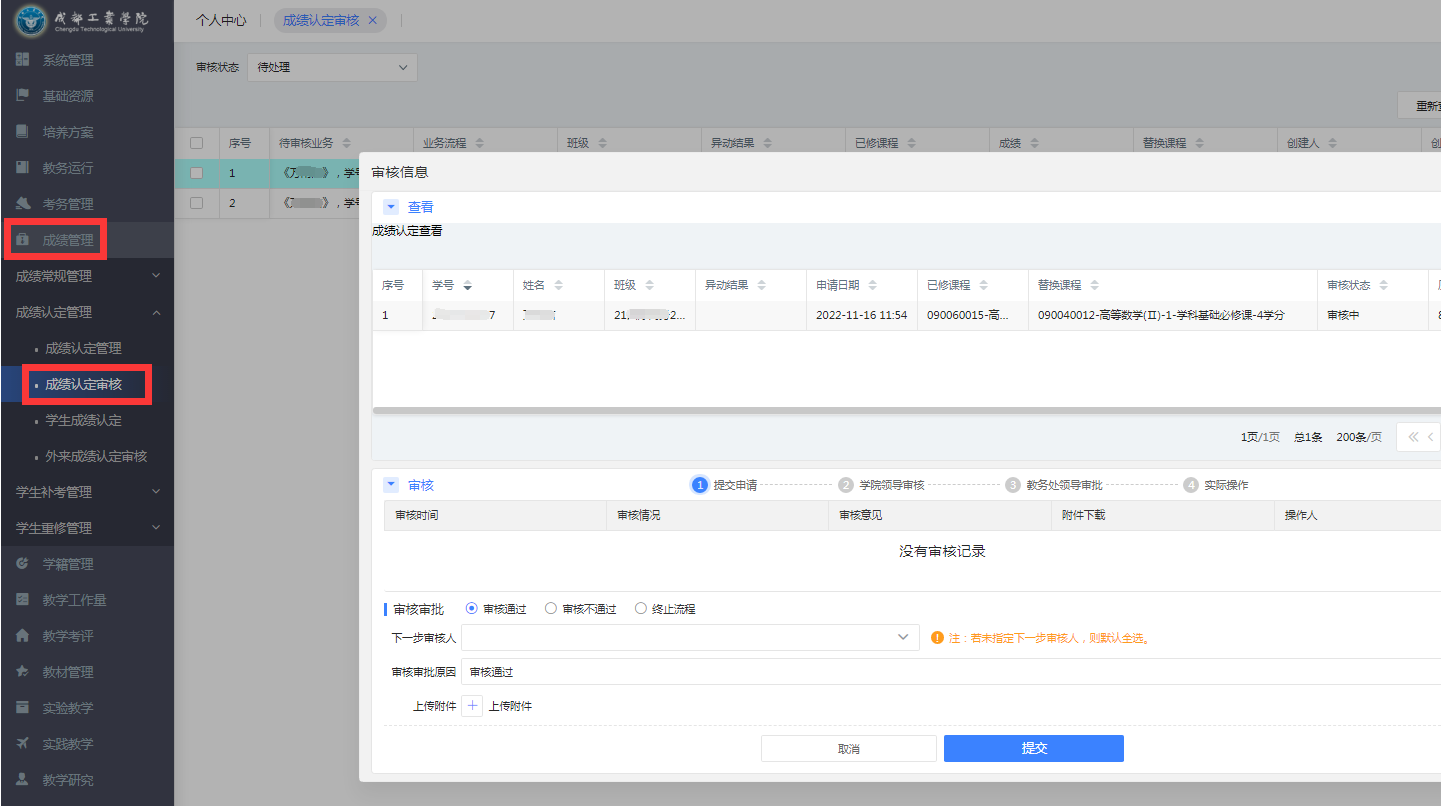This screenshot has height=806, width=1441.
Task: Click the 教学工作量 sidebar icon
Action: [x=23, y=600]
